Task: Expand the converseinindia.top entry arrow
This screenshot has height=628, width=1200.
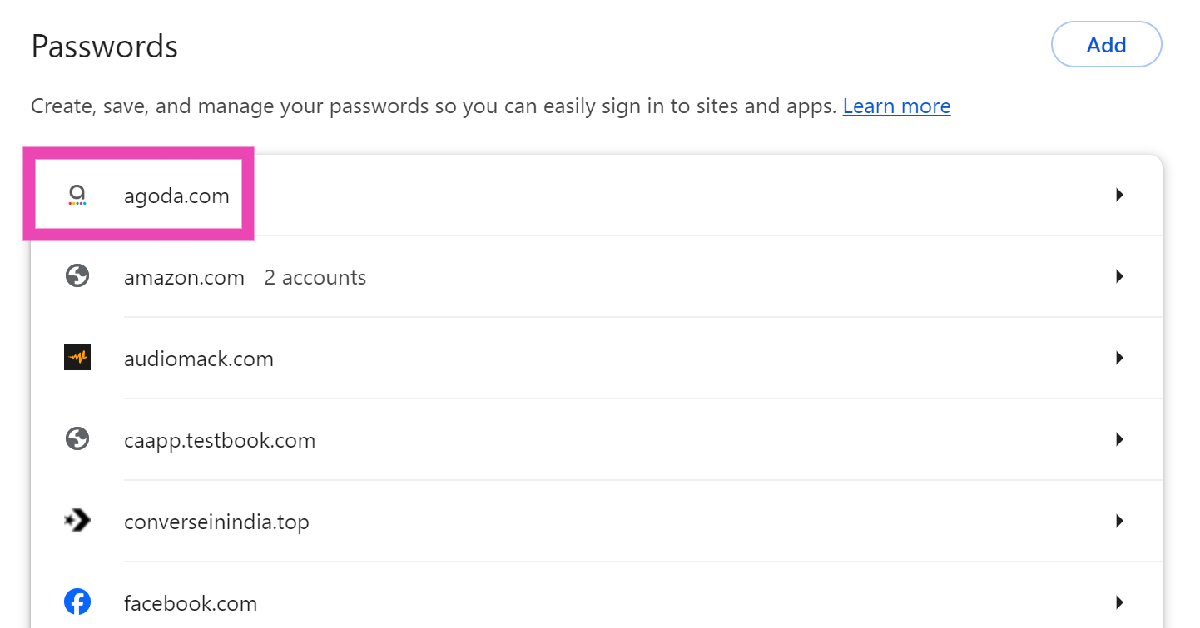Action: [1120, 521]
